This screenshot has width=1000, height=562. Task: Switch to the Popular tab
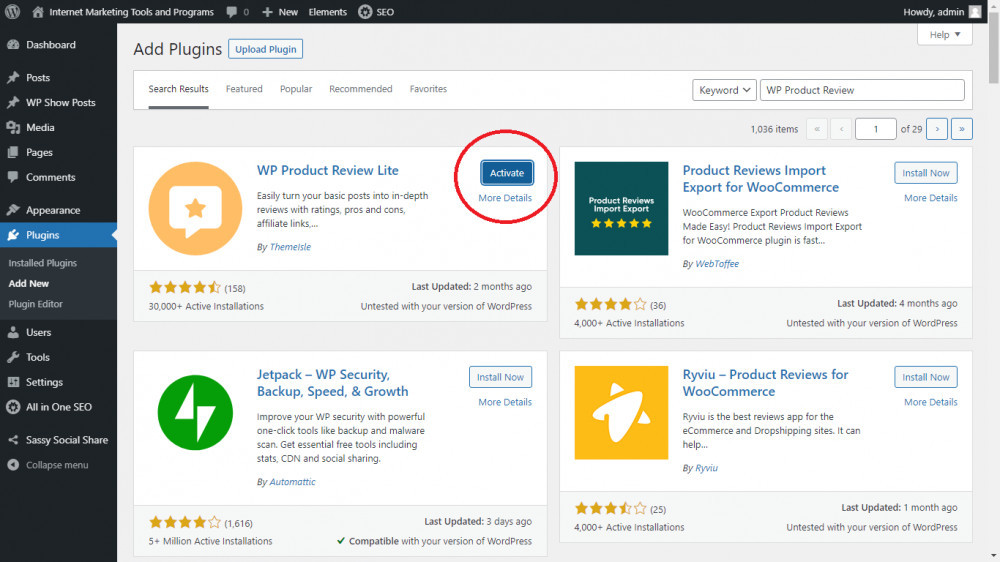296,89
